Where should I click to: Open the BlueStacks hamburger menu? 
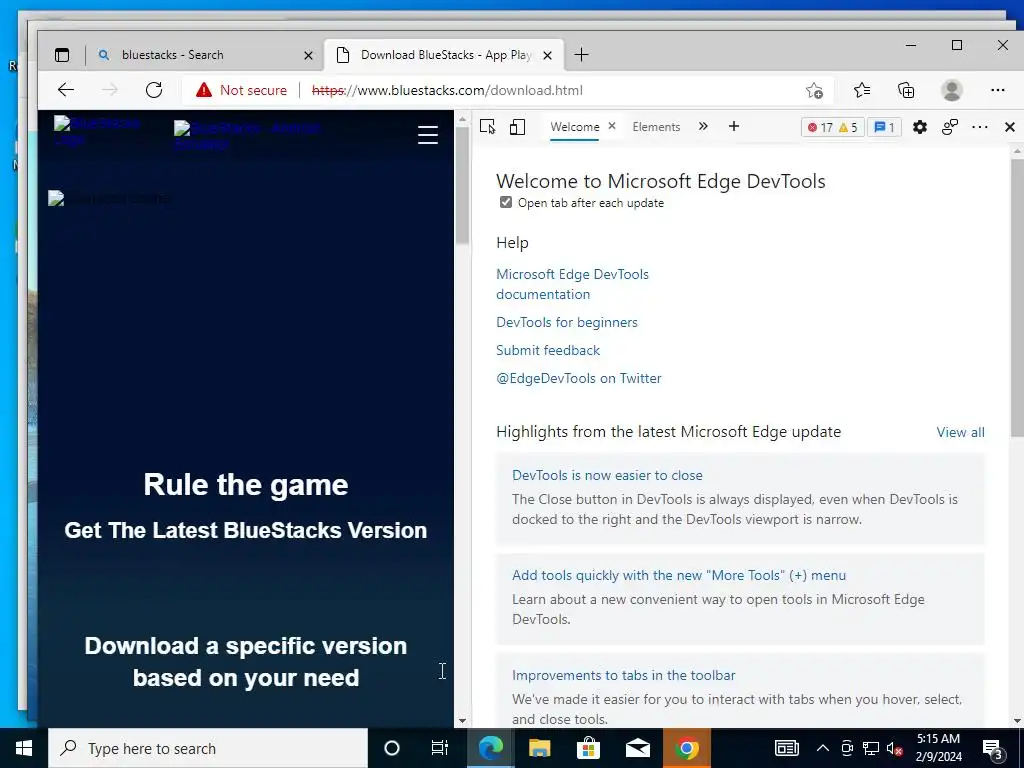coord(428,135)
